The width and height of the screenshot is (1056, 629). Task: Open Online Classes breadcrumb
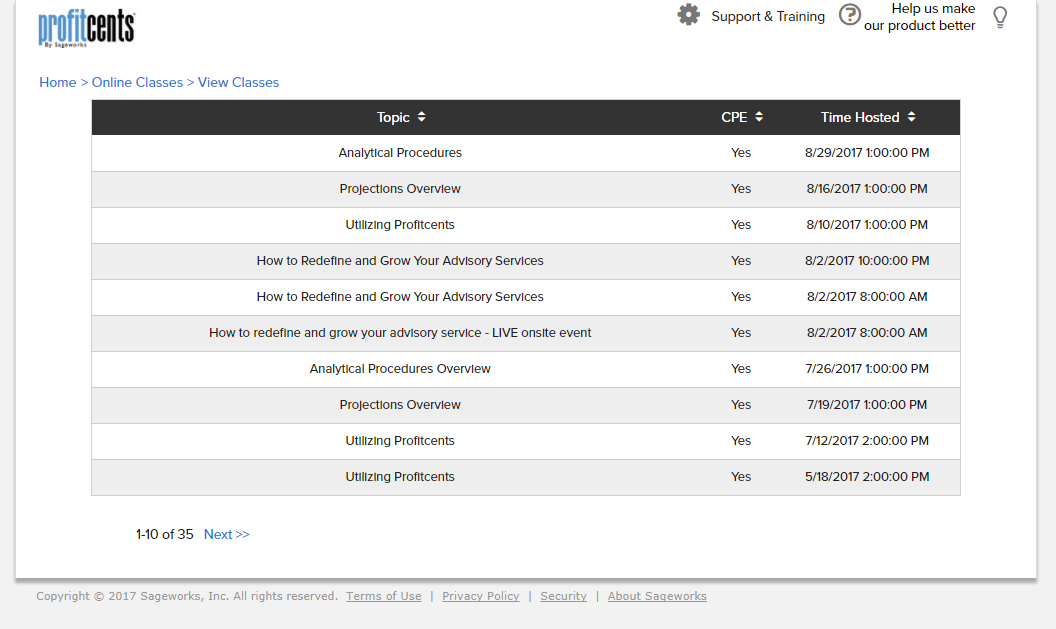(137, 82)
